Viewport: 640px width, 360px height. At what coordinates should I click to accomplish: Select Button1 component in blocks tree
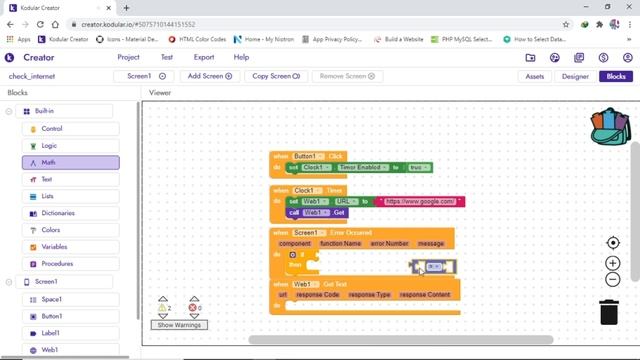click(71, 316)
